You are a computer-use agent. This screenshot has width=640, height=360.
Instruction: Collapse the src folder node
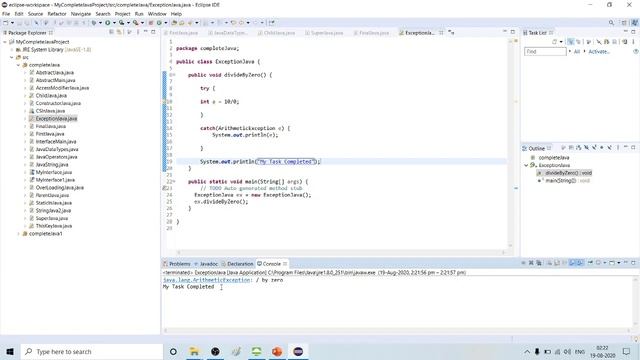pos(12,58)
